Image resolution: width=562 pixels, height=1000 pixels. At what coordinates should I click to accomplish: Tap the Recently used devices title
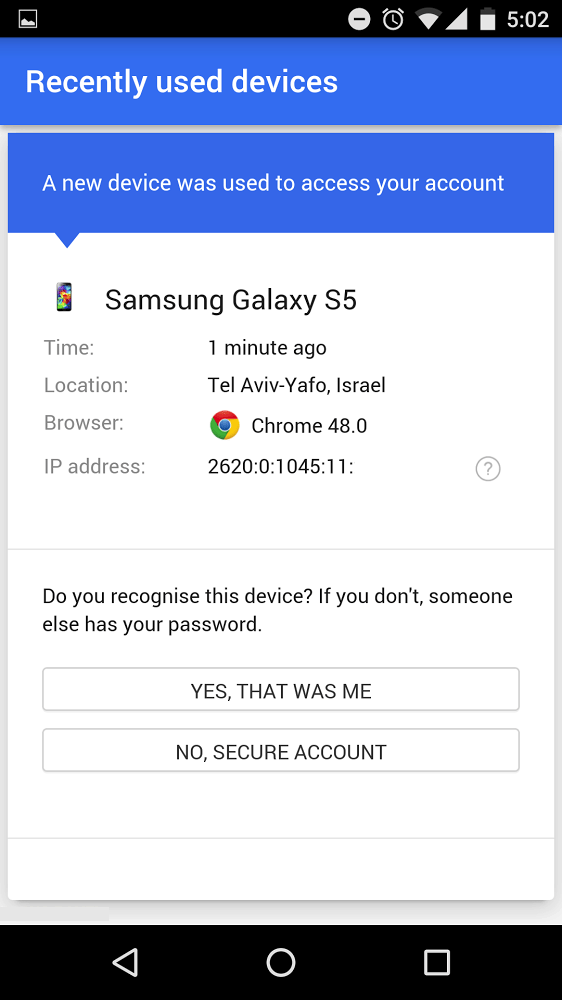pyautogui.click(x=182, y=82)
